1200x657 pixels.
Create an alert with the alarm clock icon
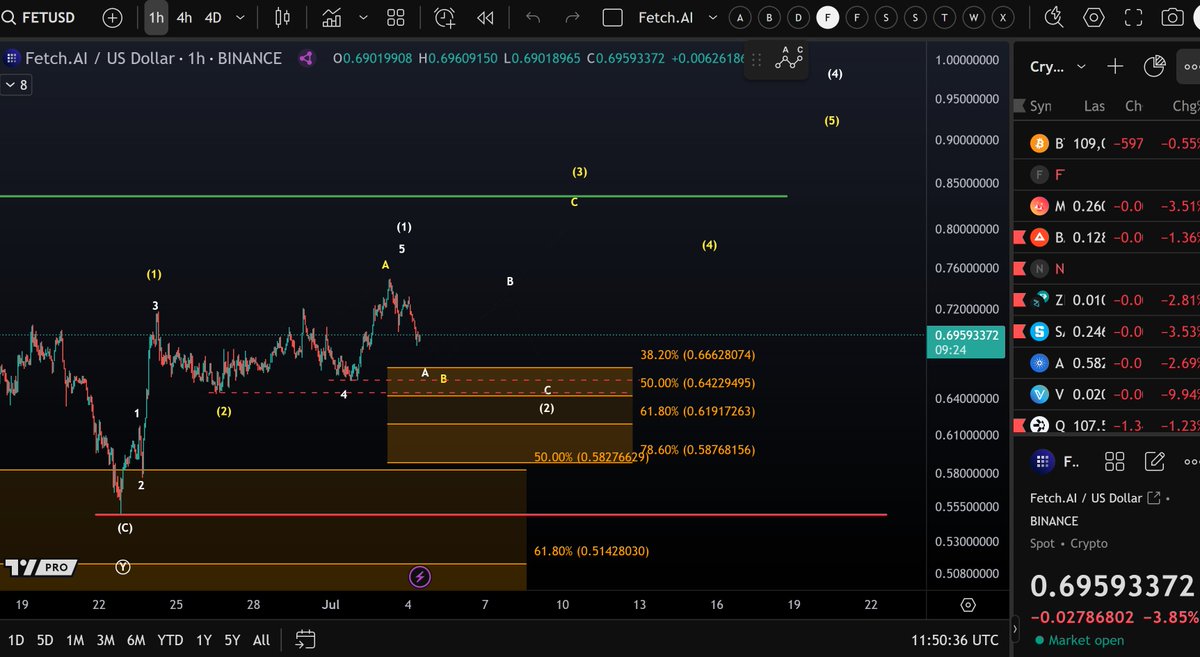(445, 17)
